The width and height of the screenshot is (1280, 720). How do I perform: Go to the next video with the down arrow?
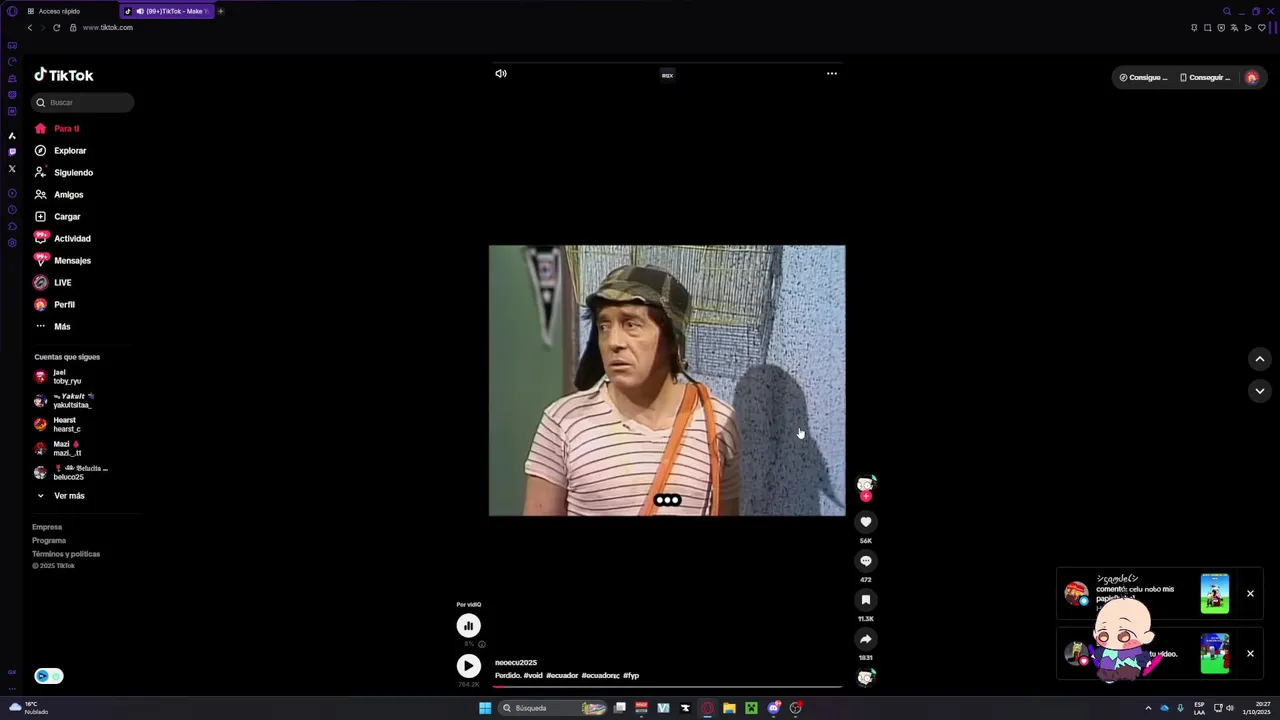tap(1260, 391)
